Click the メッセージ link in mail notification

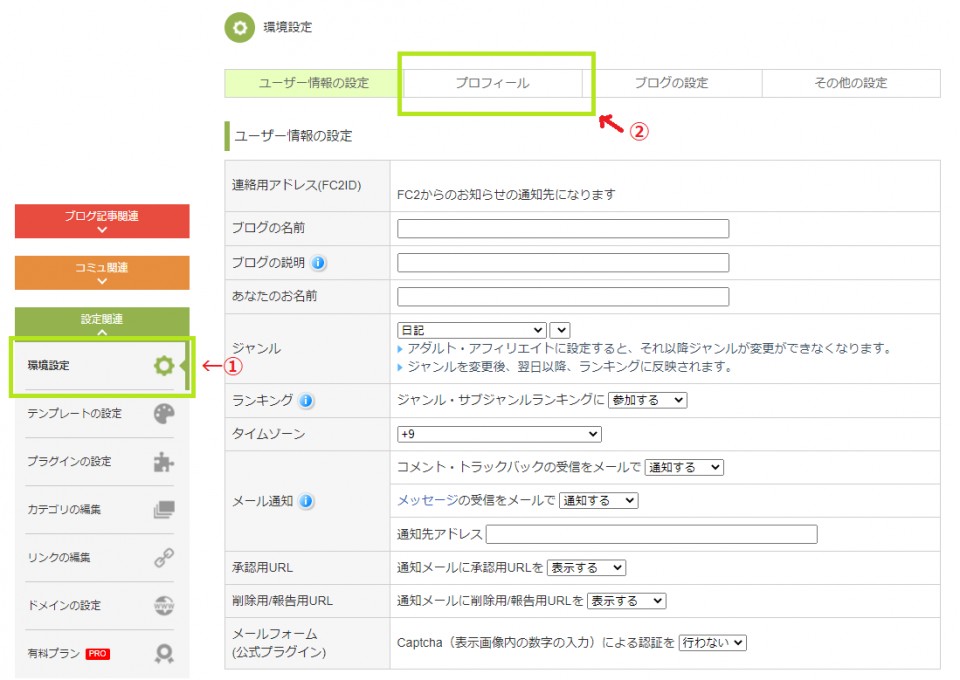click(427, 501)
